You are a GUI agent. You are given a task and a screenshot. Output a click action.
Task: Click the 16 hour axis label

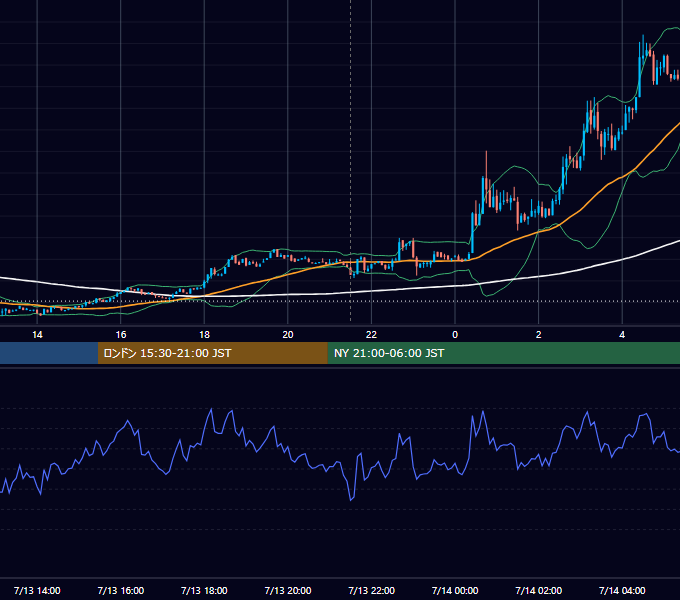coord(121,335)
